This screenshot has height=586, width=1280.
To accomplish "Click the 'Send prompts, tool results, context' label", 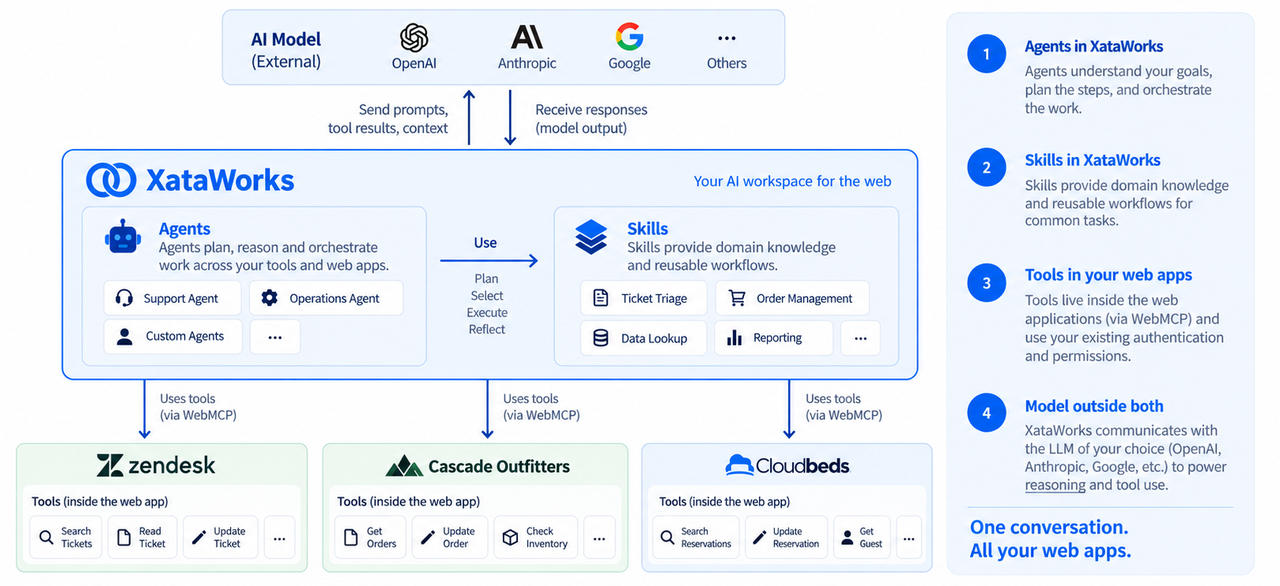I will 388,119.
